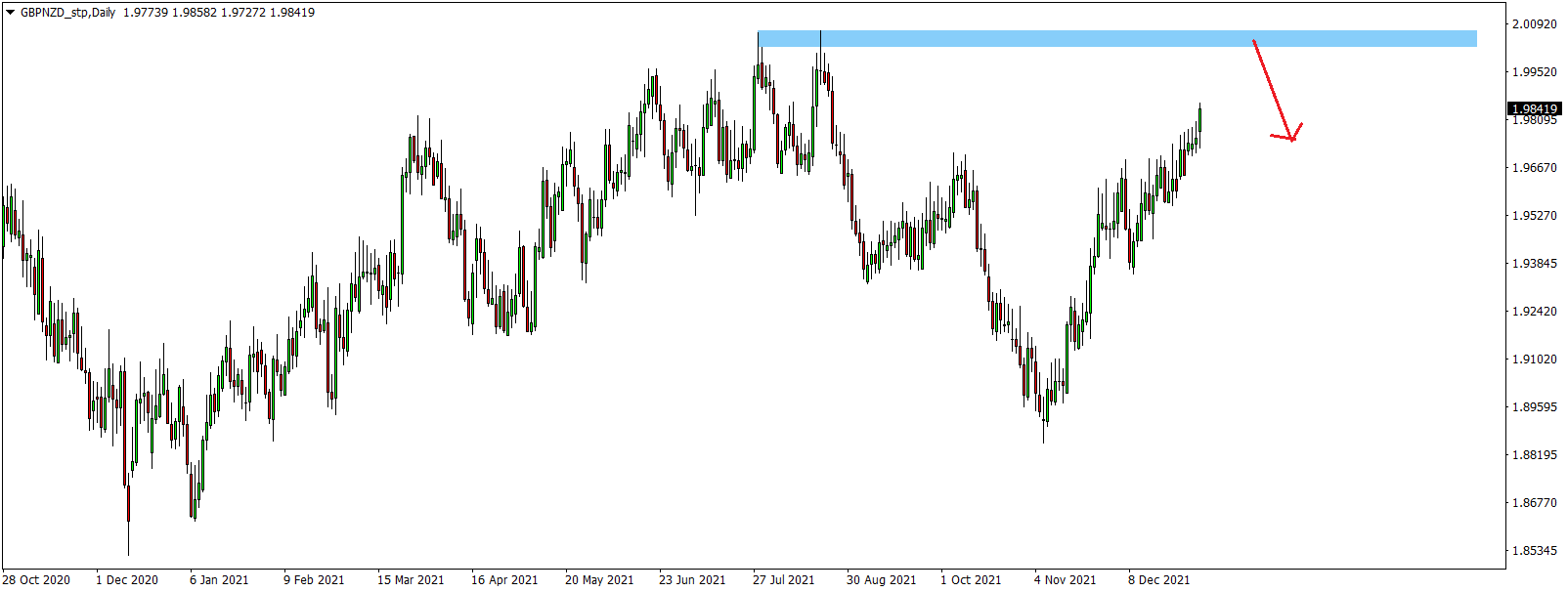Click the 27 Jul 2021 date label
1568x592 pixels.
pyautogui.click(x=783, y=580)
